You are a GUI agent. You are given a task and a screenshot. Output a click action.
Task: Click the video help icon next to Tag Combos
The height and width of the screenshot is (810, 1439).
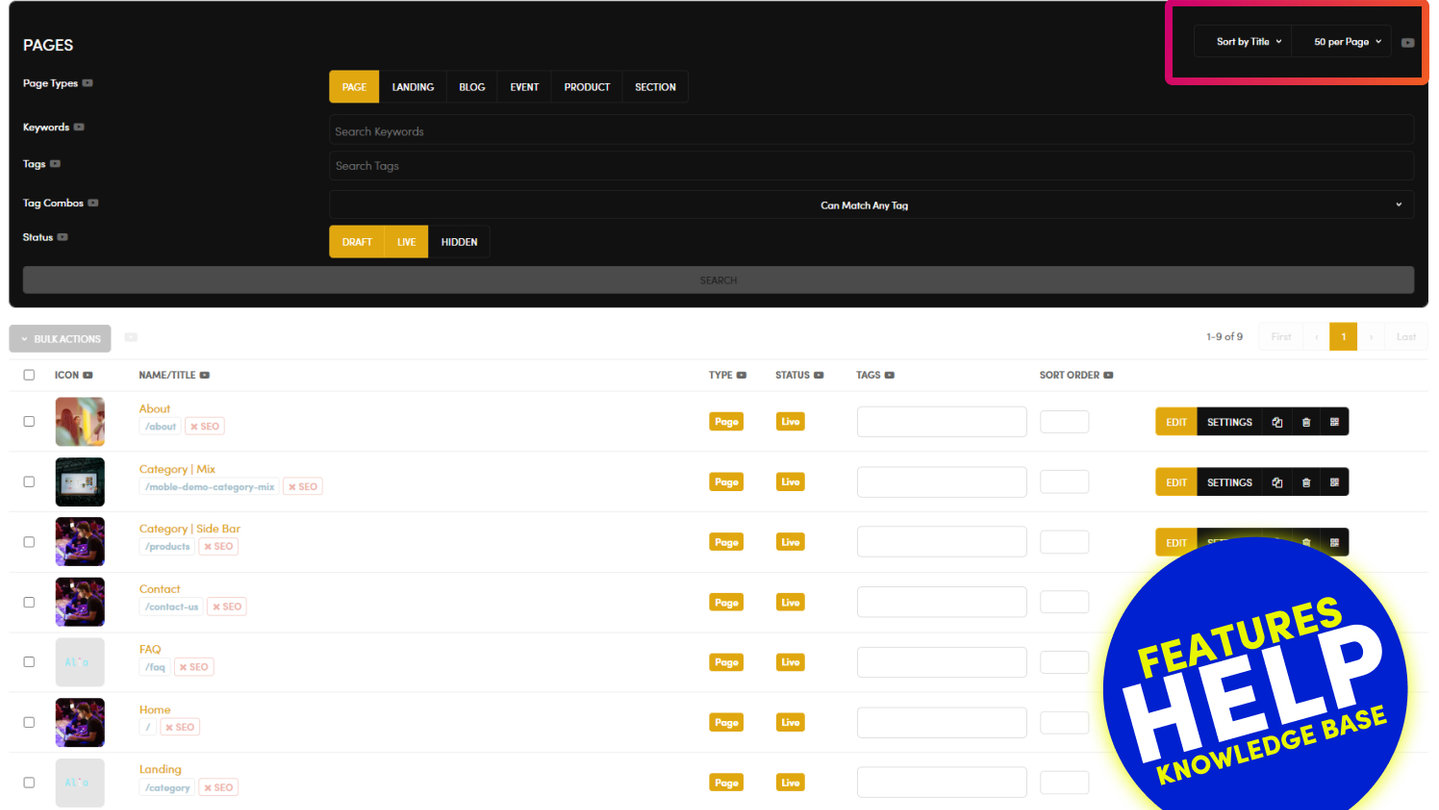tap(93, 203)
